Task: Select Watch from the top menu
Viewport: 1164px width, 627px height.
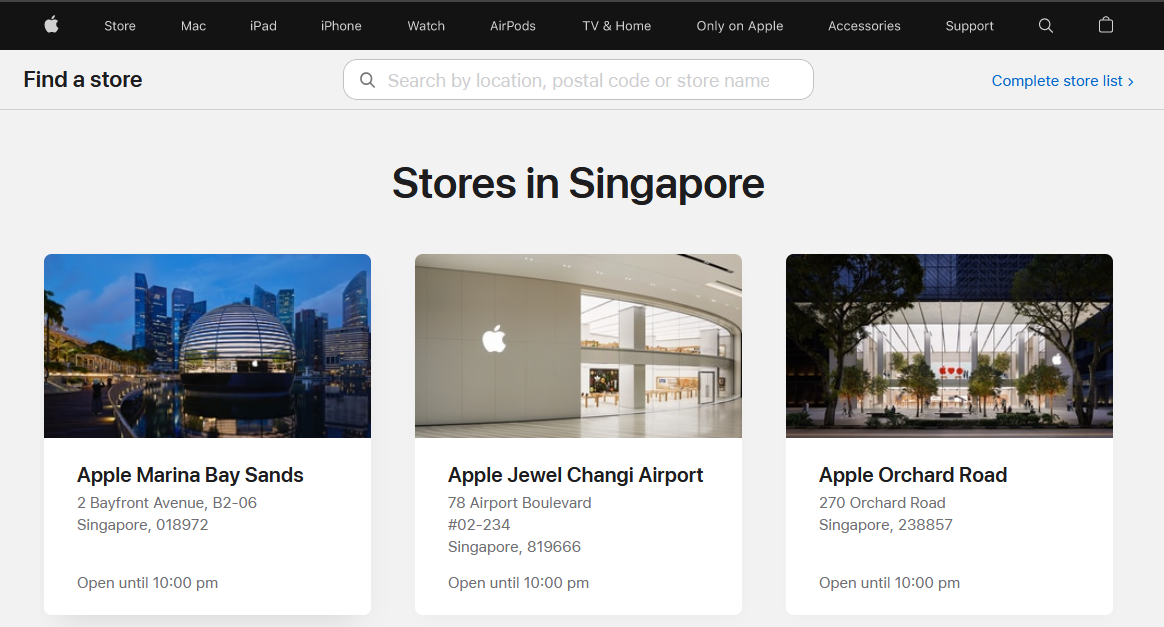Action: [x=426, y=26]
